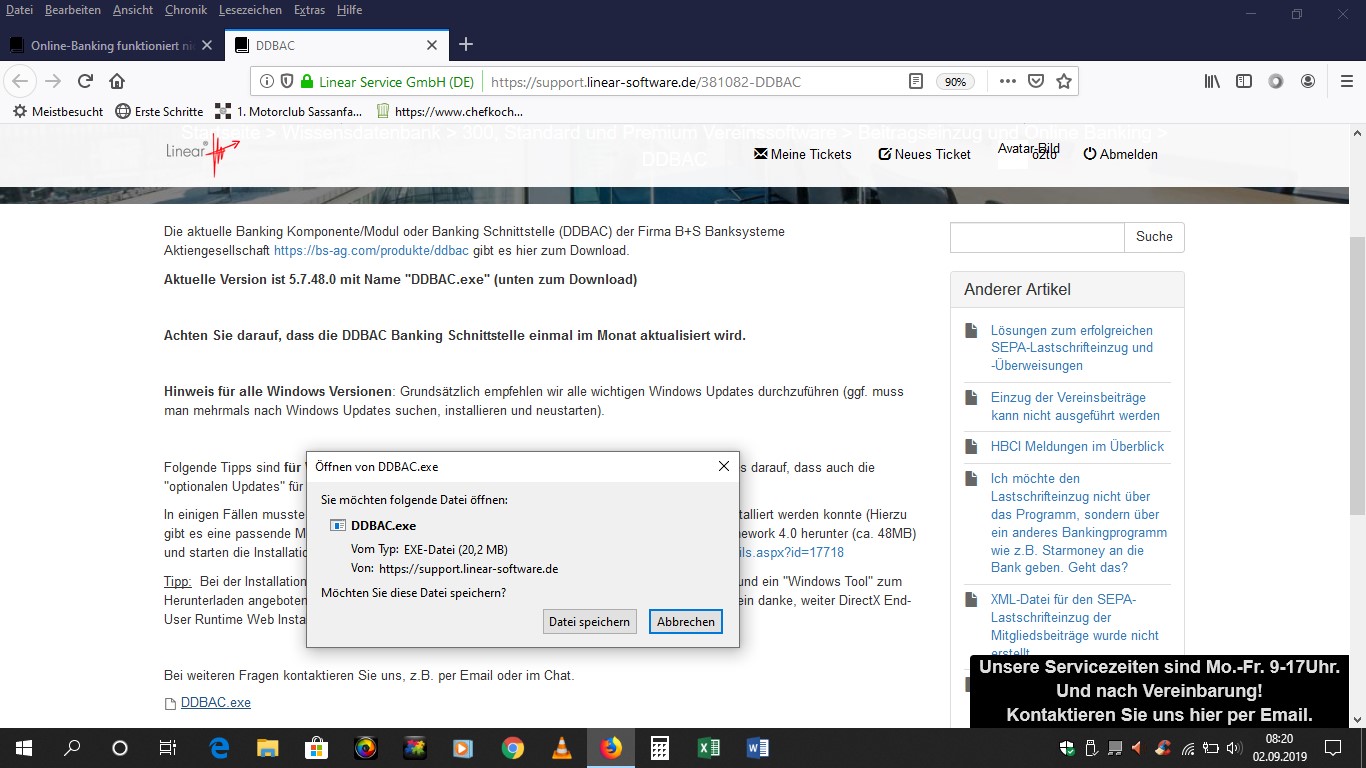The width and height of the screenshot is (1366, 768).
Task: Open the Firefox hamburger menu
Action: pos(1346,81)
